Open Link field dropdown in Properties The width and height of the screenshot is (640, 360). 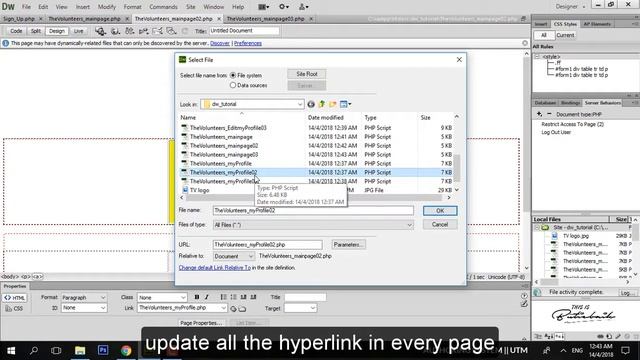click(x=224, y=308)
